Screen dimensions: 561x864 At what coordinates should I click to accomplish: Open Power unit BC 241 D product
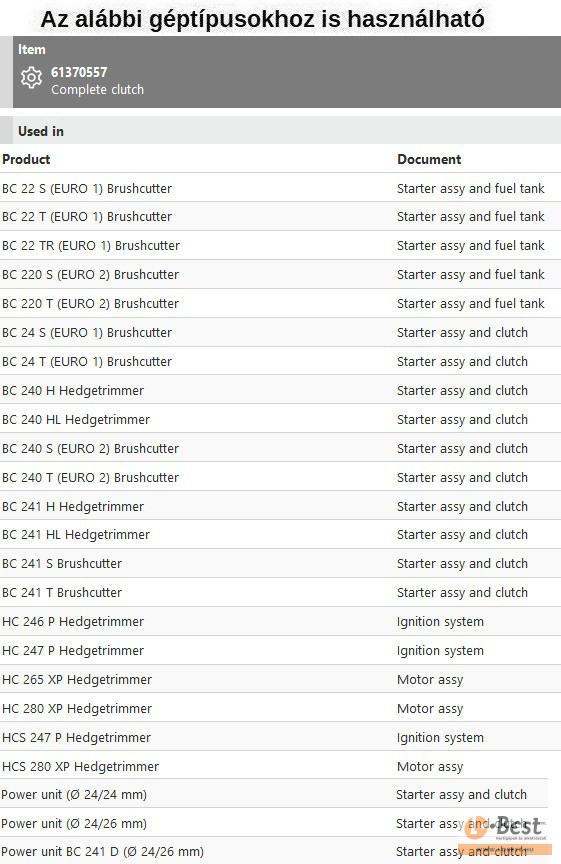(103, 852)
